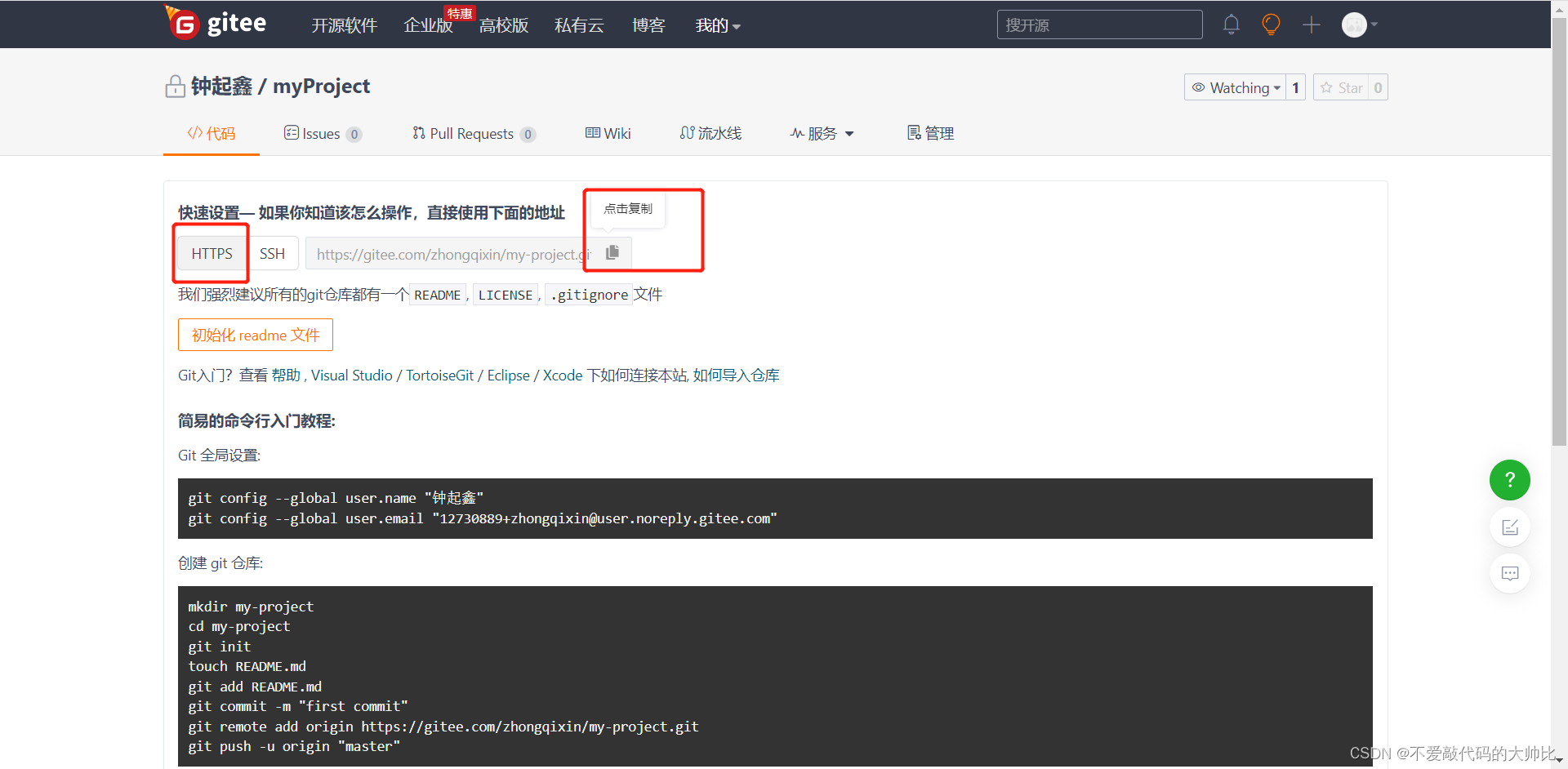Switch to the SSH protocol option
The image size is (1568, 769).
[x=273, y=253]
